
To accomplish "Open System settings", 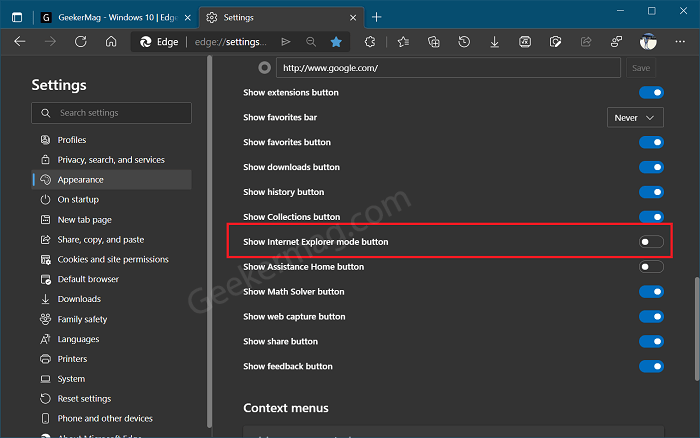I will click(x=112, y=379).
